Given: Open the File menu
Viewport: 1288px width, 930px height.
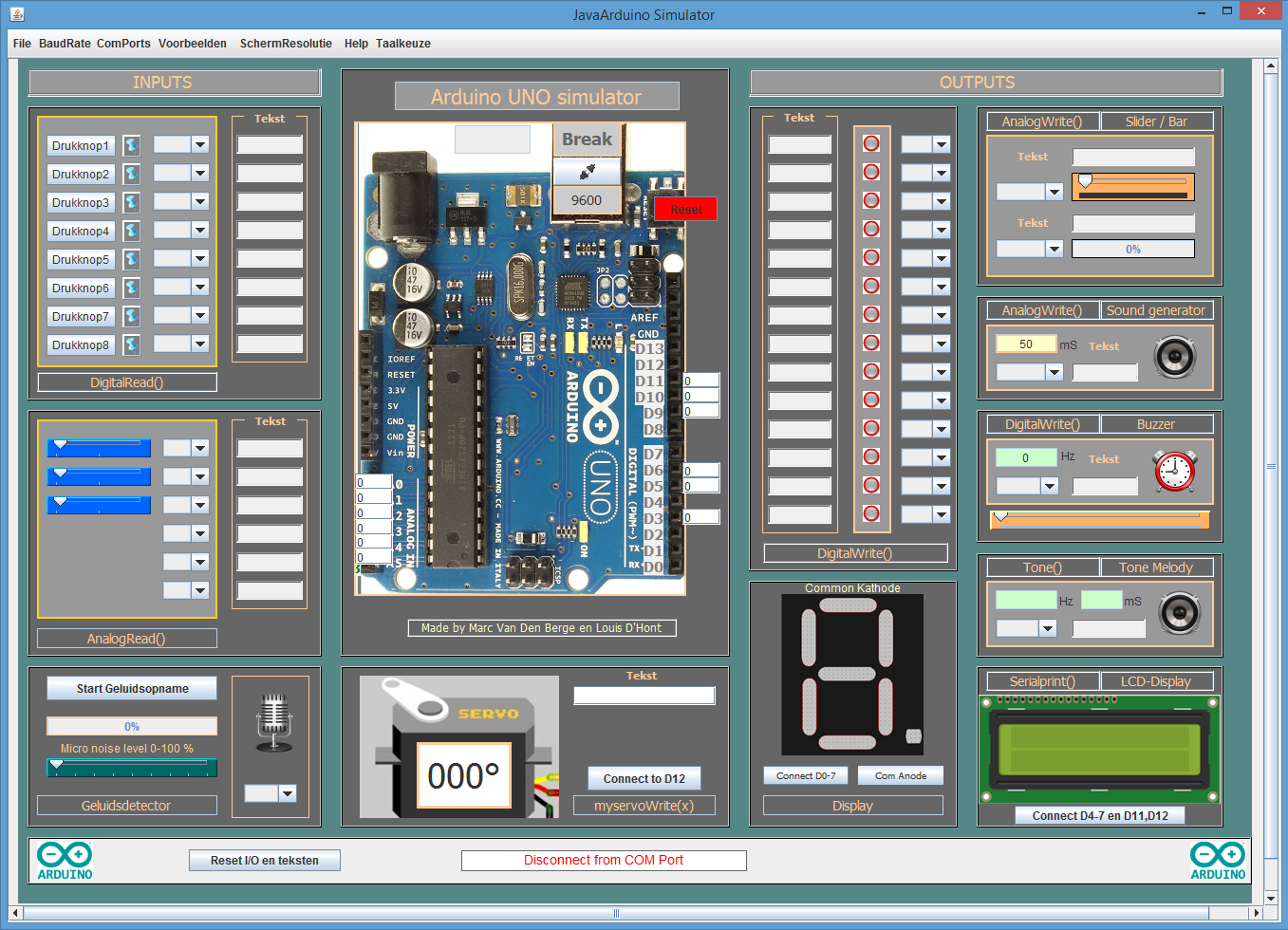Looking at the screenshot, I should 22,44.
